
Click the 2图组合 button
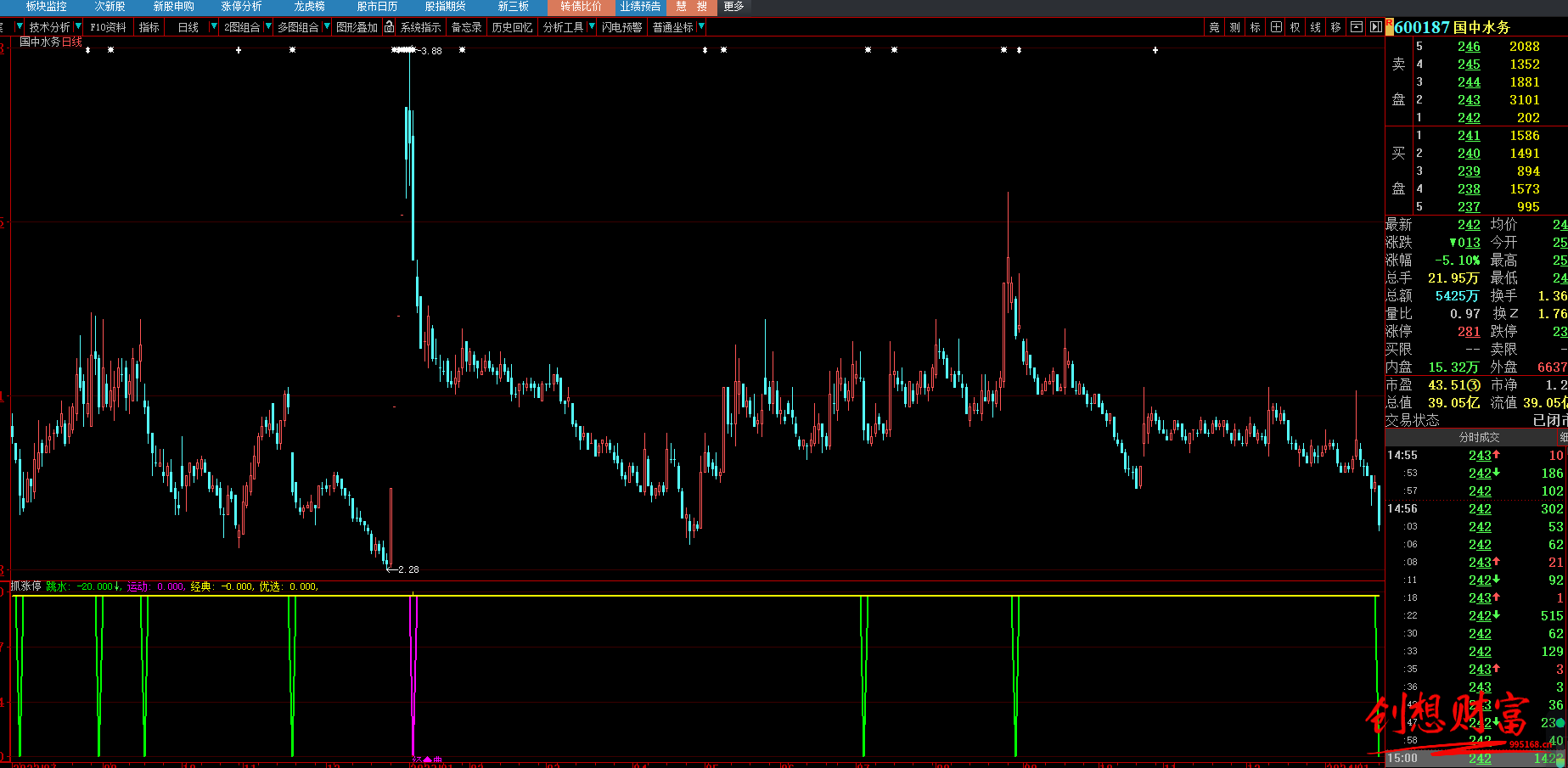[x=242, y=27]
